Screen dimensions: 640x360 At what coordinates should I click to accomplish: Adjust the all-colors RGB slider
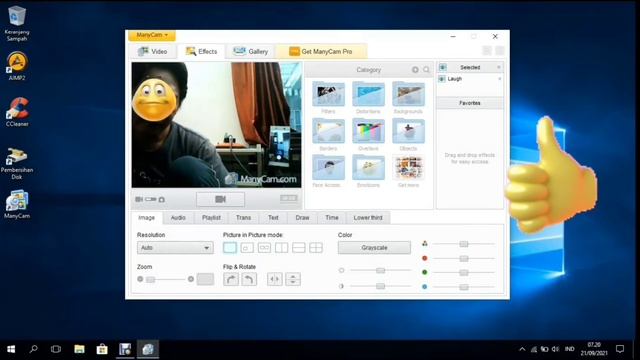464,244
